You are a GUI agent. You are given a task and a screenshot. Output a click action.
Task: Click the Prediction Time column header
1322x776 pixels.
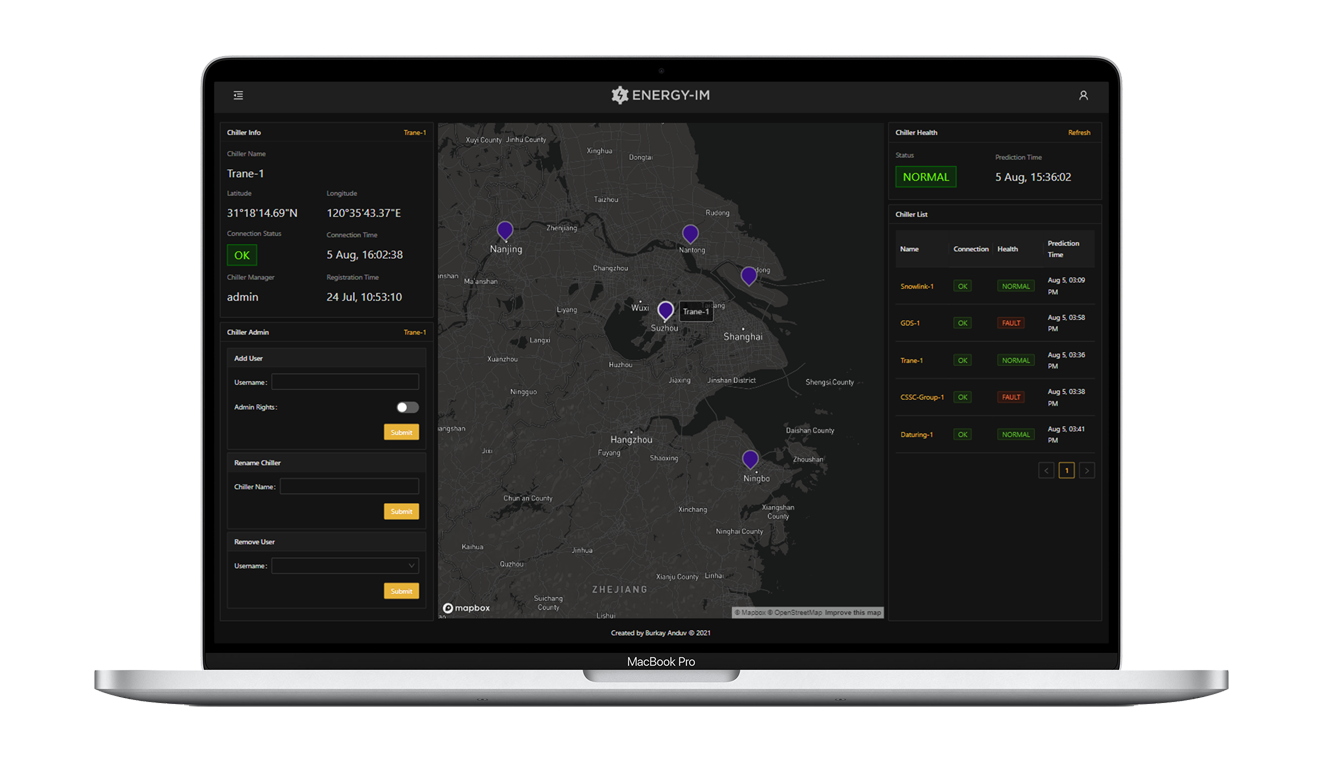1063,249
